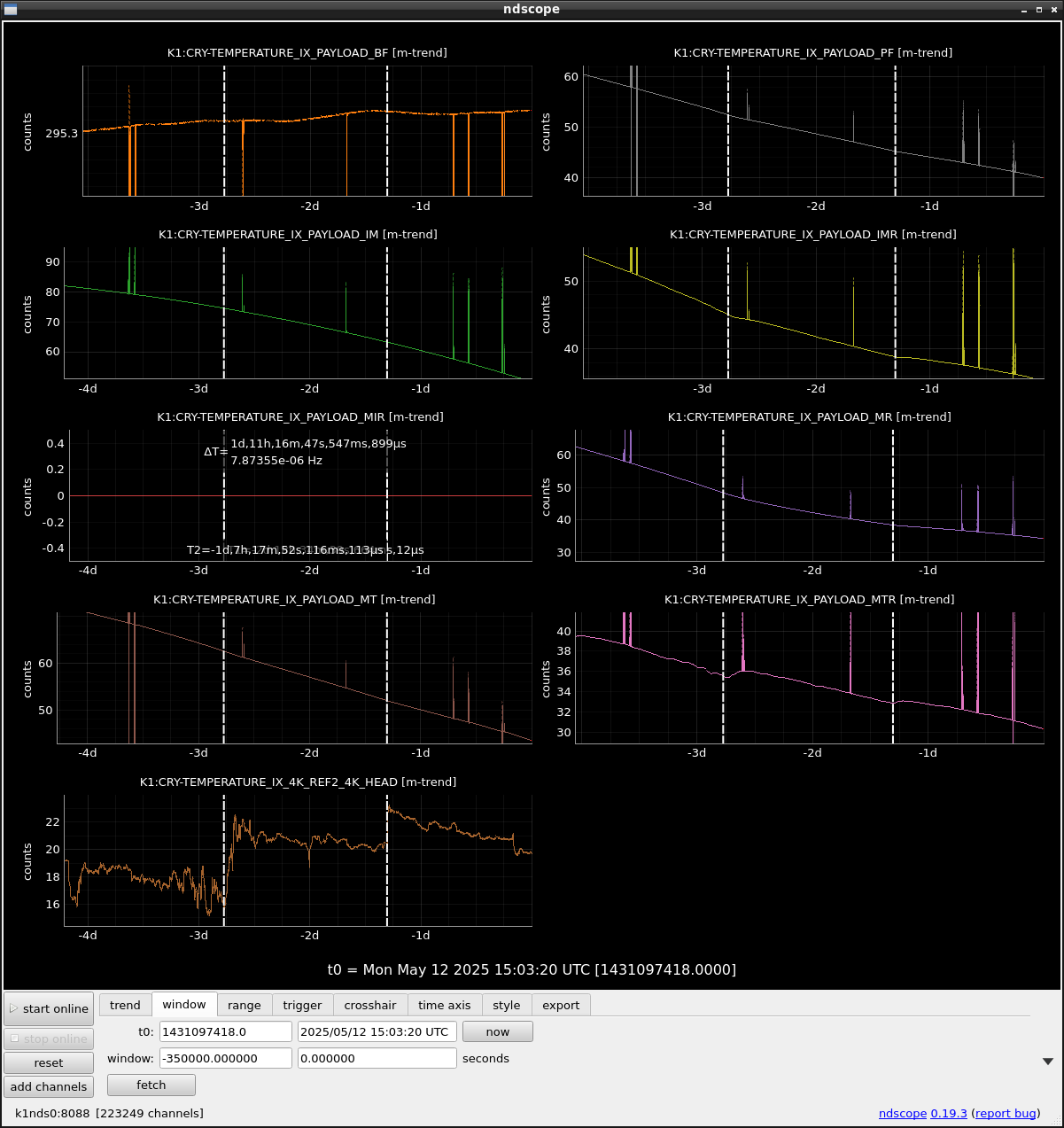Open the style tab
Viewport: 1064px width, 1128px height.
(x=507, y=1005)
